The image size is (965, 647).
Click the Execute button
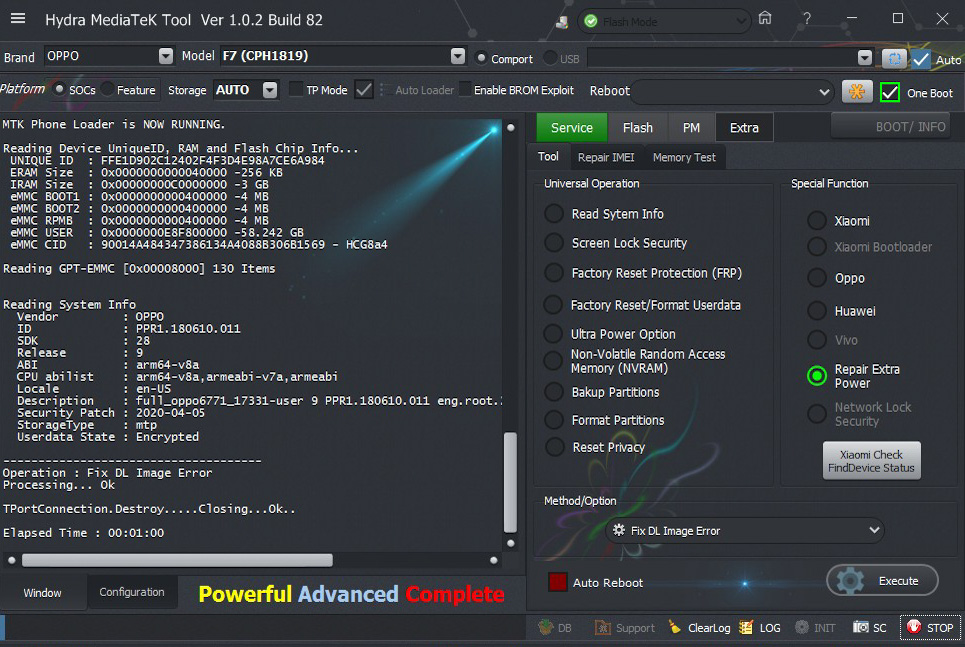882,581
